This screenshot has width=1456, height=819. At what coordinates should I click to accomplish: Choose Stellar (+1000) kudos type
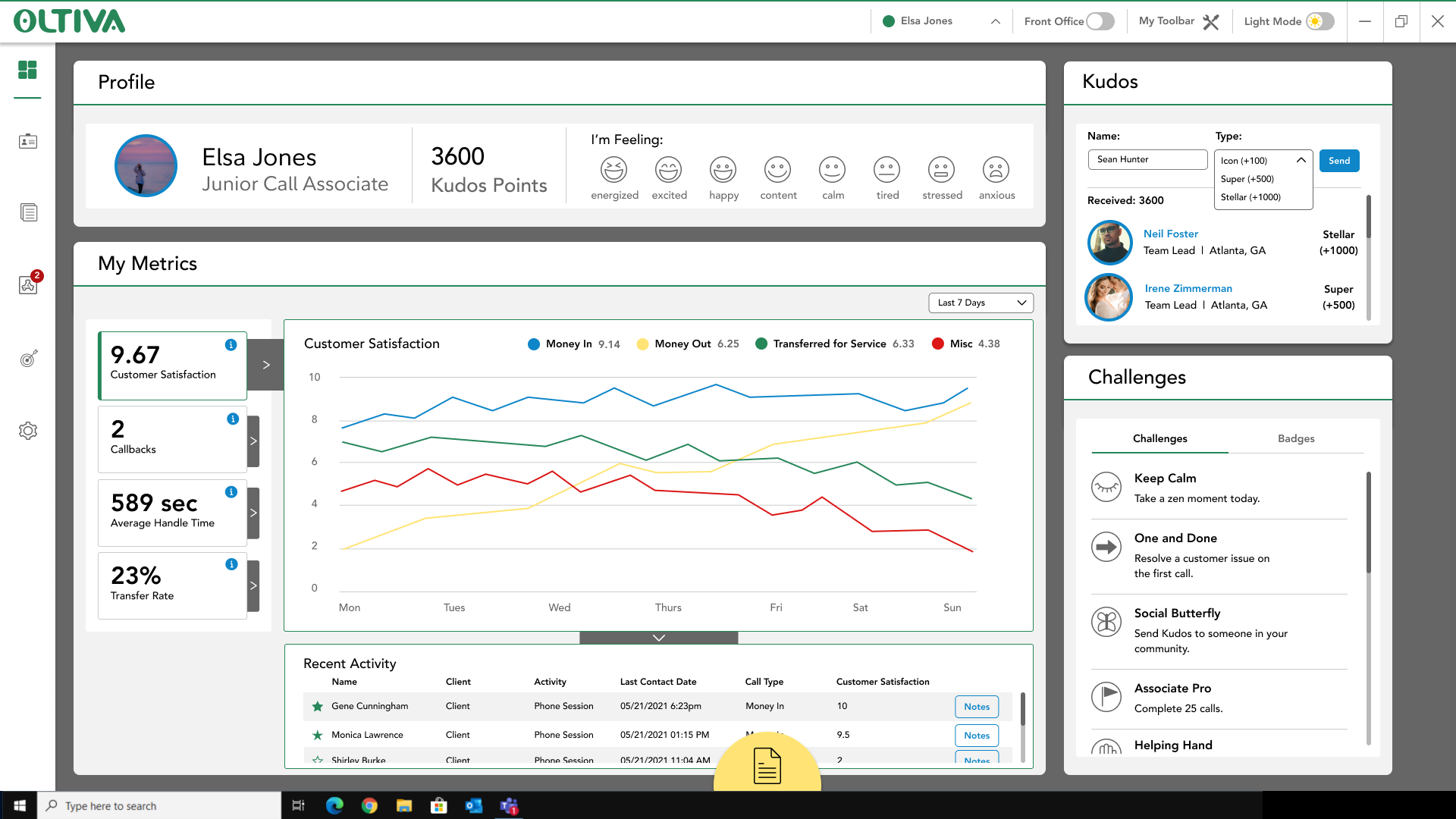pyautogui.click(x=1250, y=197)
